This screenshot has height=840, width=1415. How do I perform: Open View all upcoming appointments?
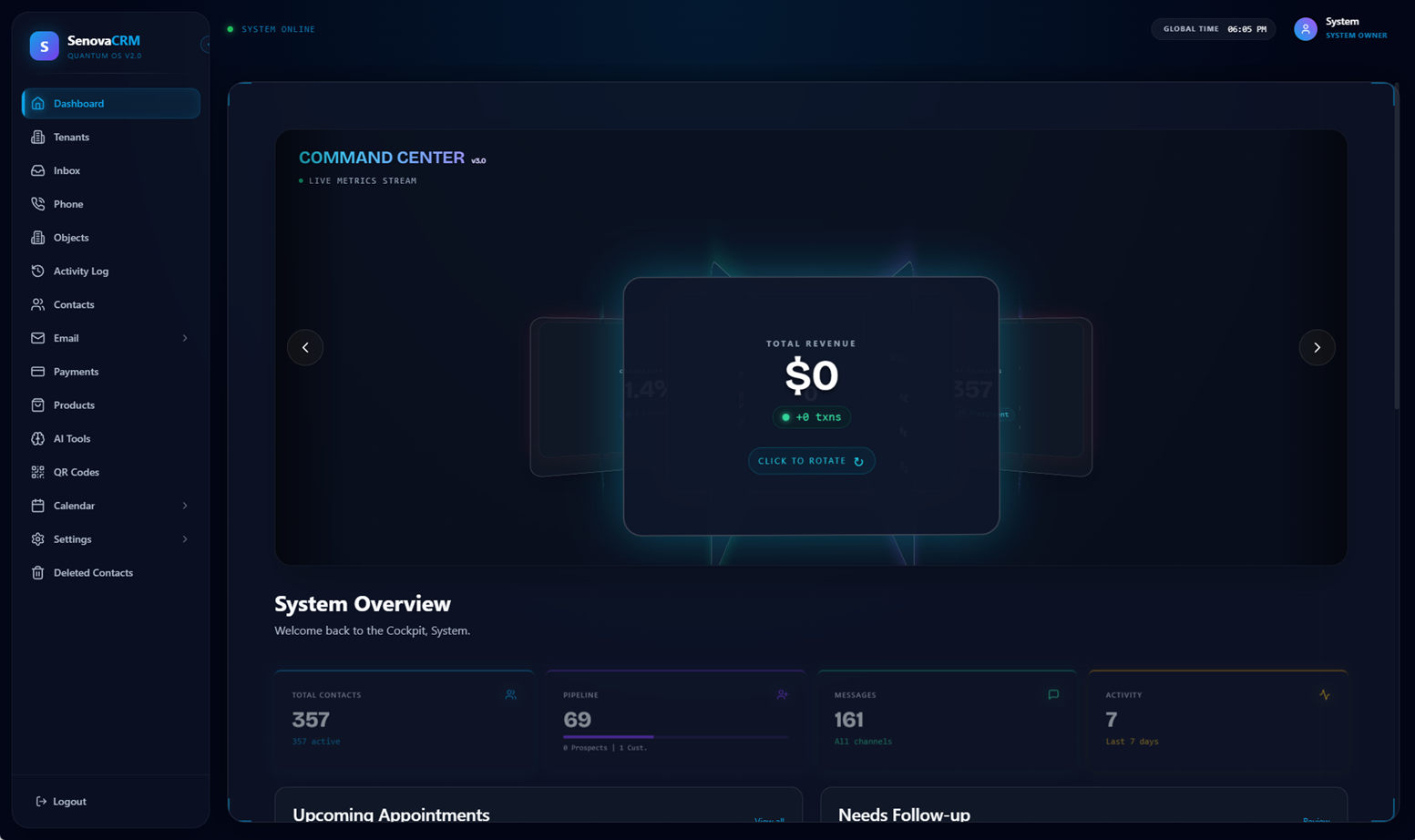[769, 821]
